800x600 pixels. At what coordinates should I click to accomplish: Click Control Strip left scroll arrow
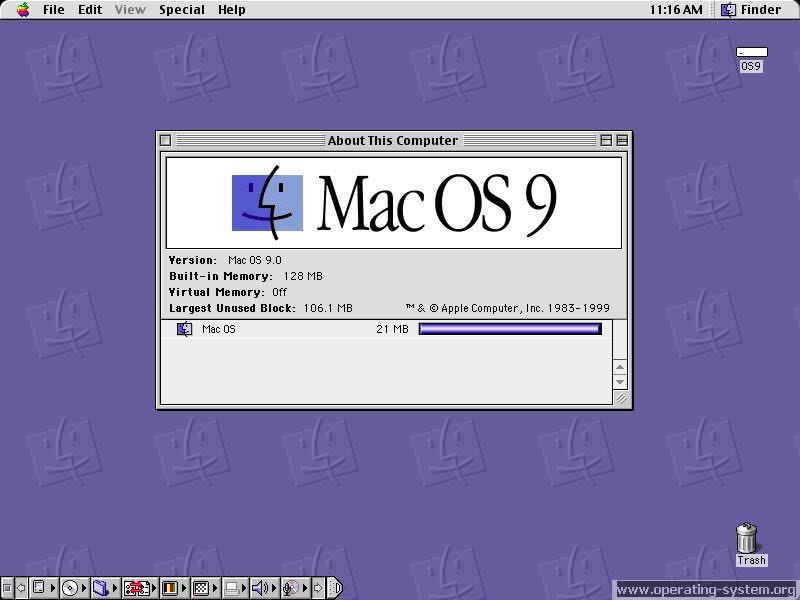pyautogui.click(x=21, y=588)
